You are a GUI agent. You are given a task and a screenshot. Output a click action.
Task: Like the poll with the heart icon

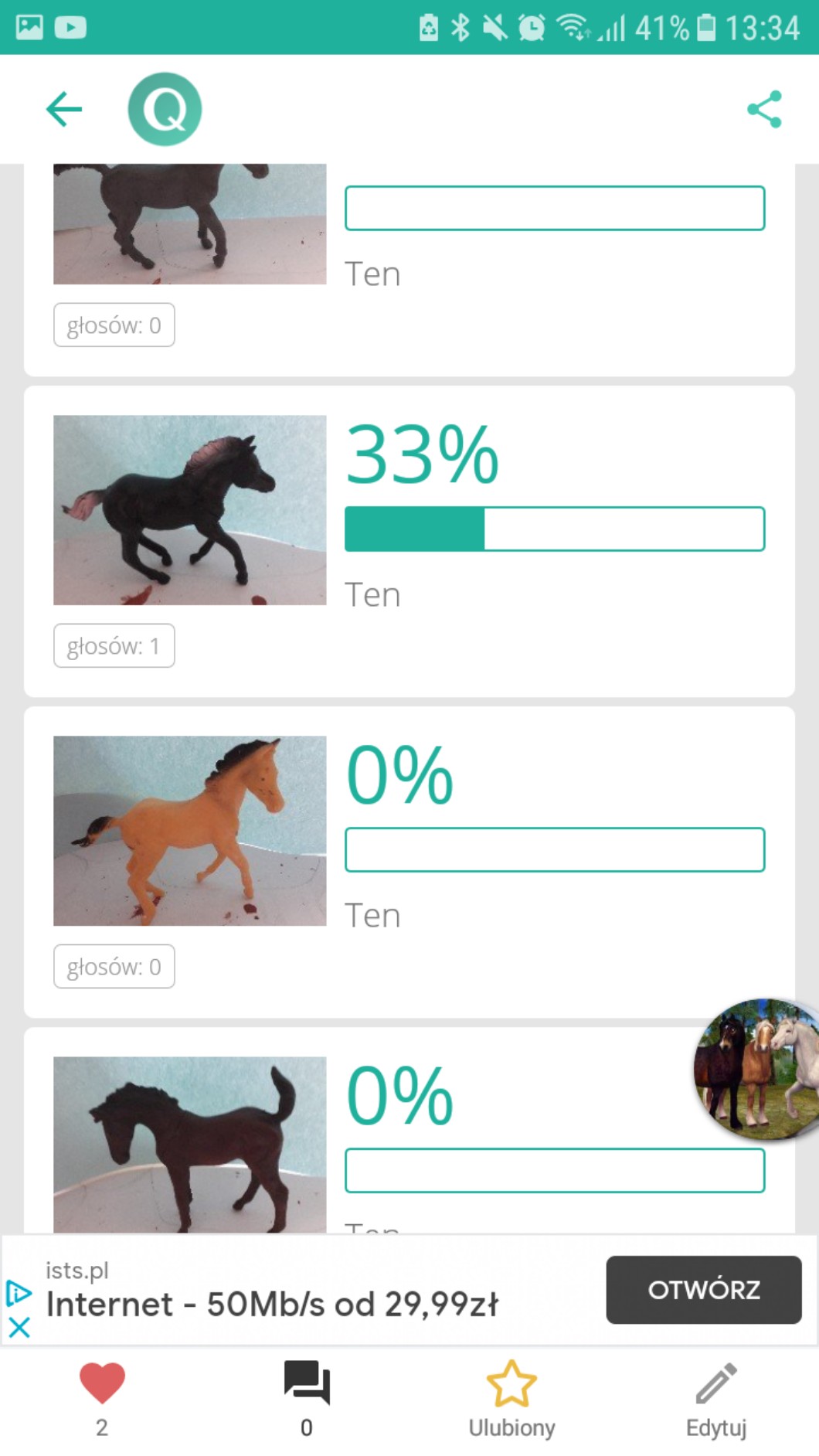[102, 1383]
